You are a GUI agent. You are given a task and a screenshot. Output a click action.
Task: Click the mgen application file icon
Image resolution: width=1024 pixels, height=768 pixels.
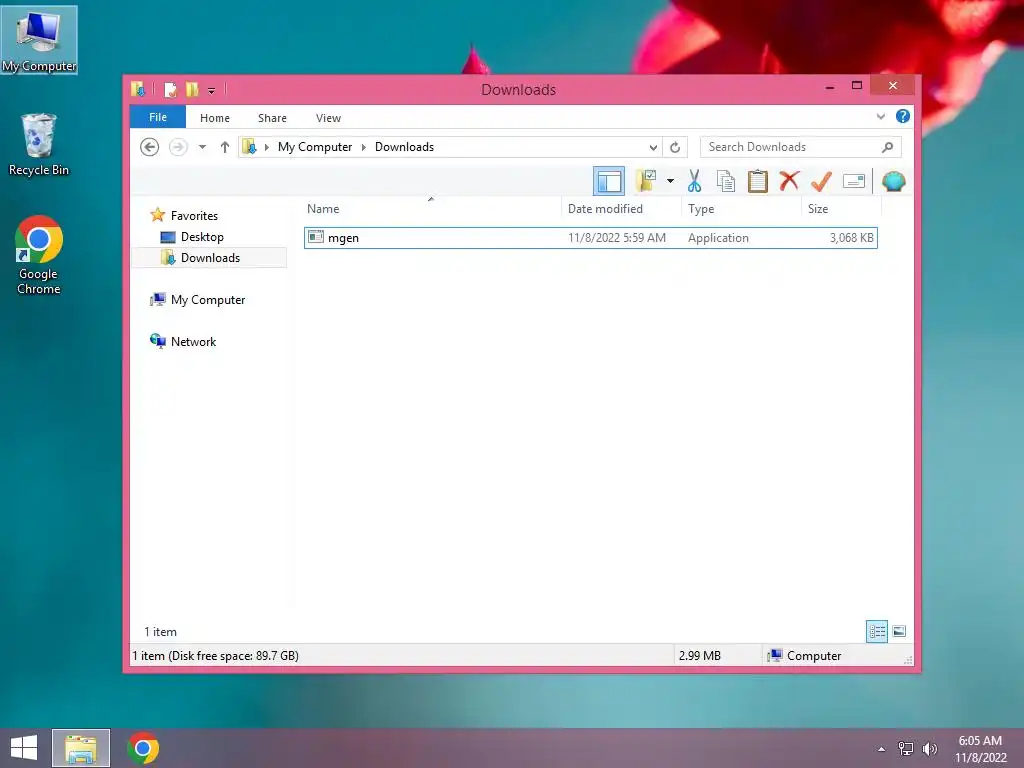(315, 237)
